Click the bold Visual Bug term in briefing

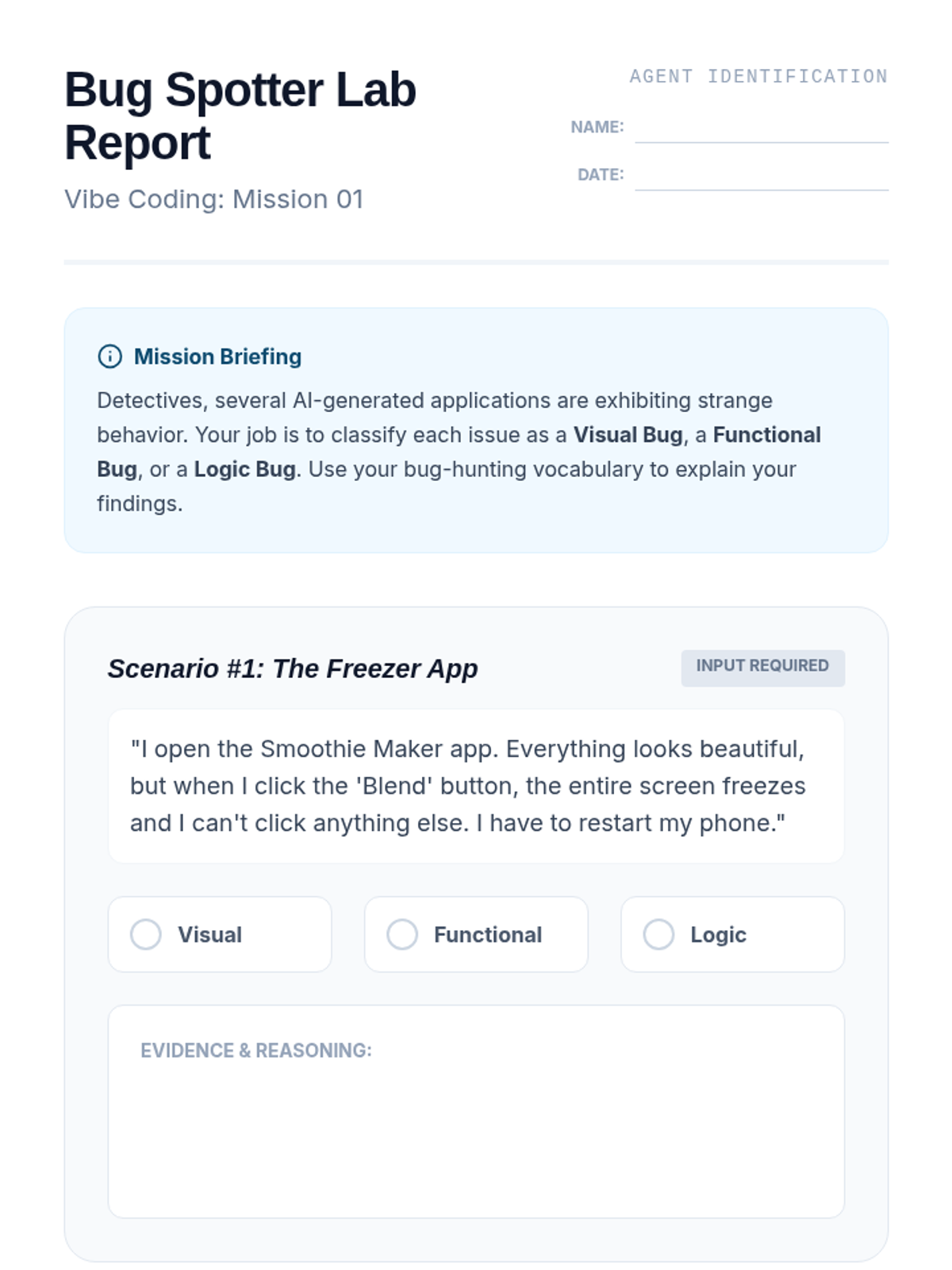click(628, 435)
